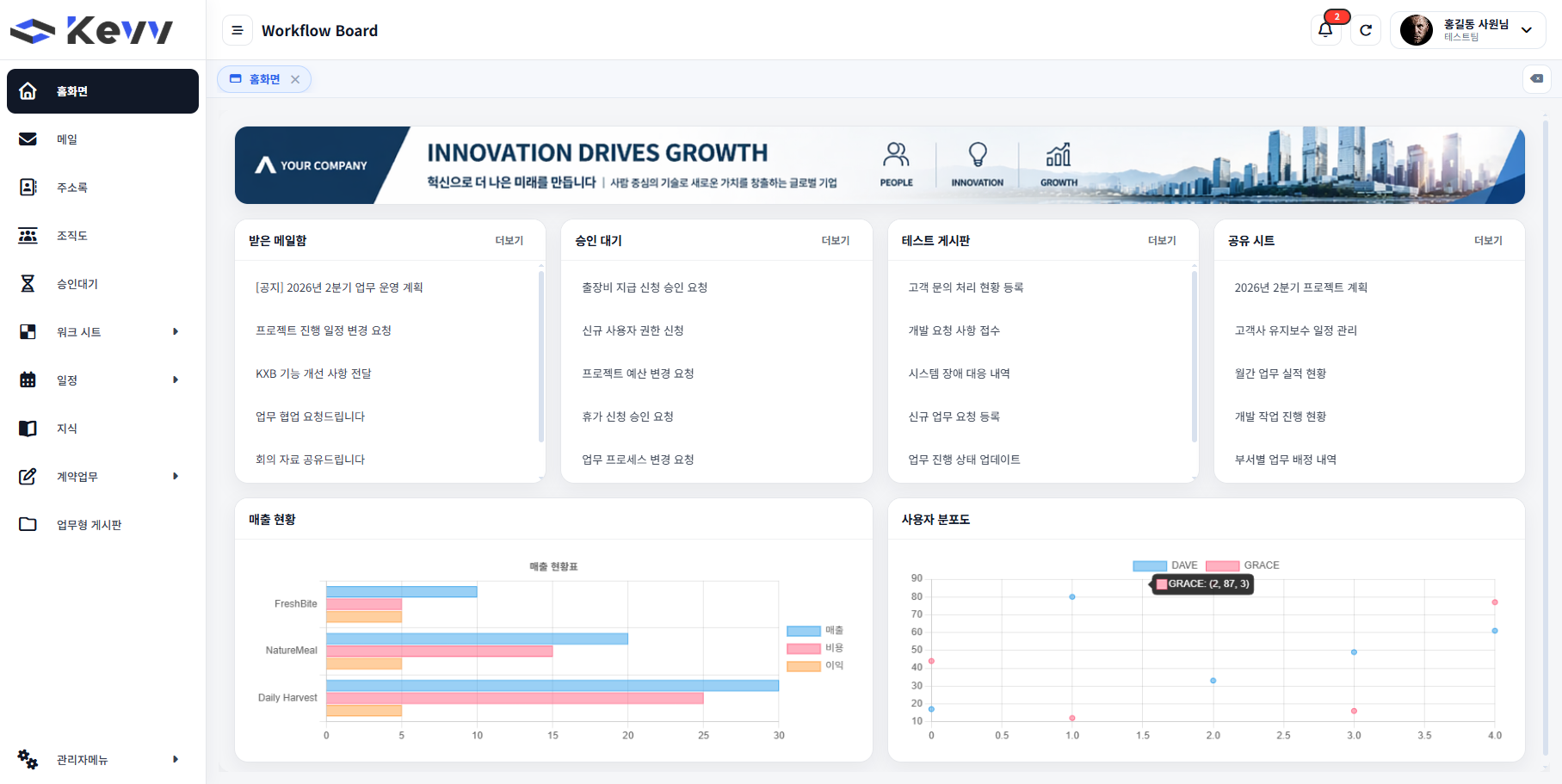Viewport: 1562px width, 784px height.
Task: Click the user profile avatar photo
Action: click(1417, 30)
